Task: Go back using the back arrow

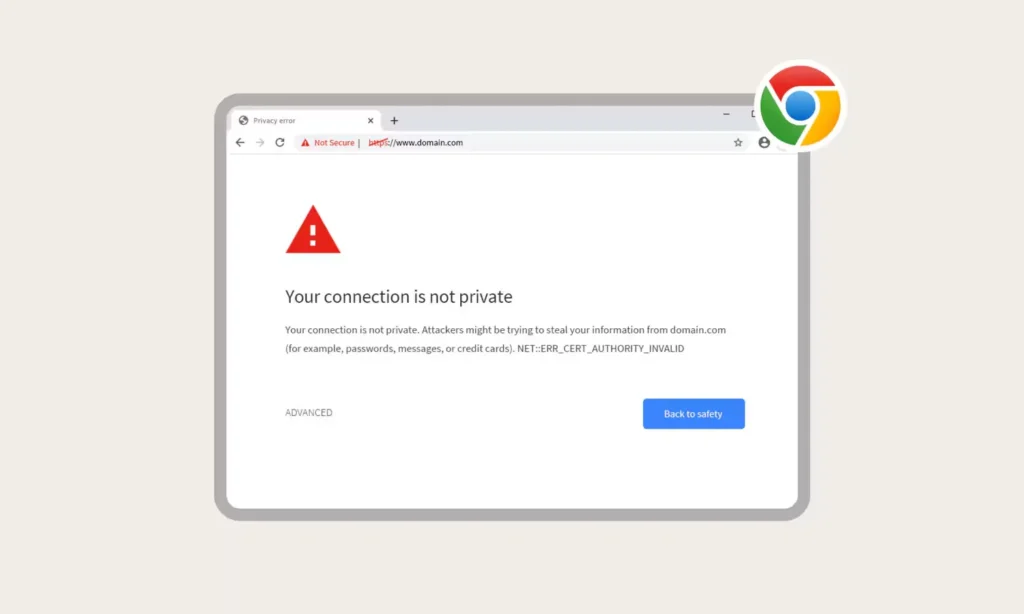Action: point(240,142)
